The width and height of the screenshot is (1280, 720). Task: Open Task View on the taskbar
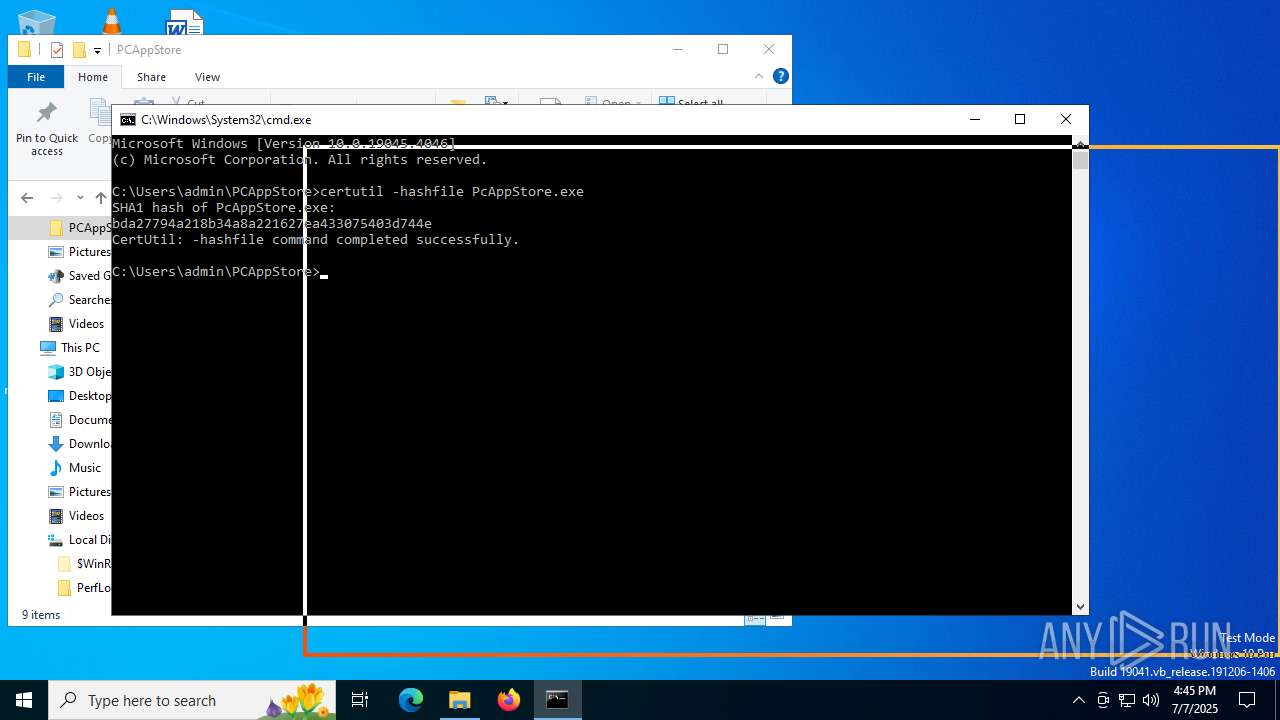click(x=360, y=700)
